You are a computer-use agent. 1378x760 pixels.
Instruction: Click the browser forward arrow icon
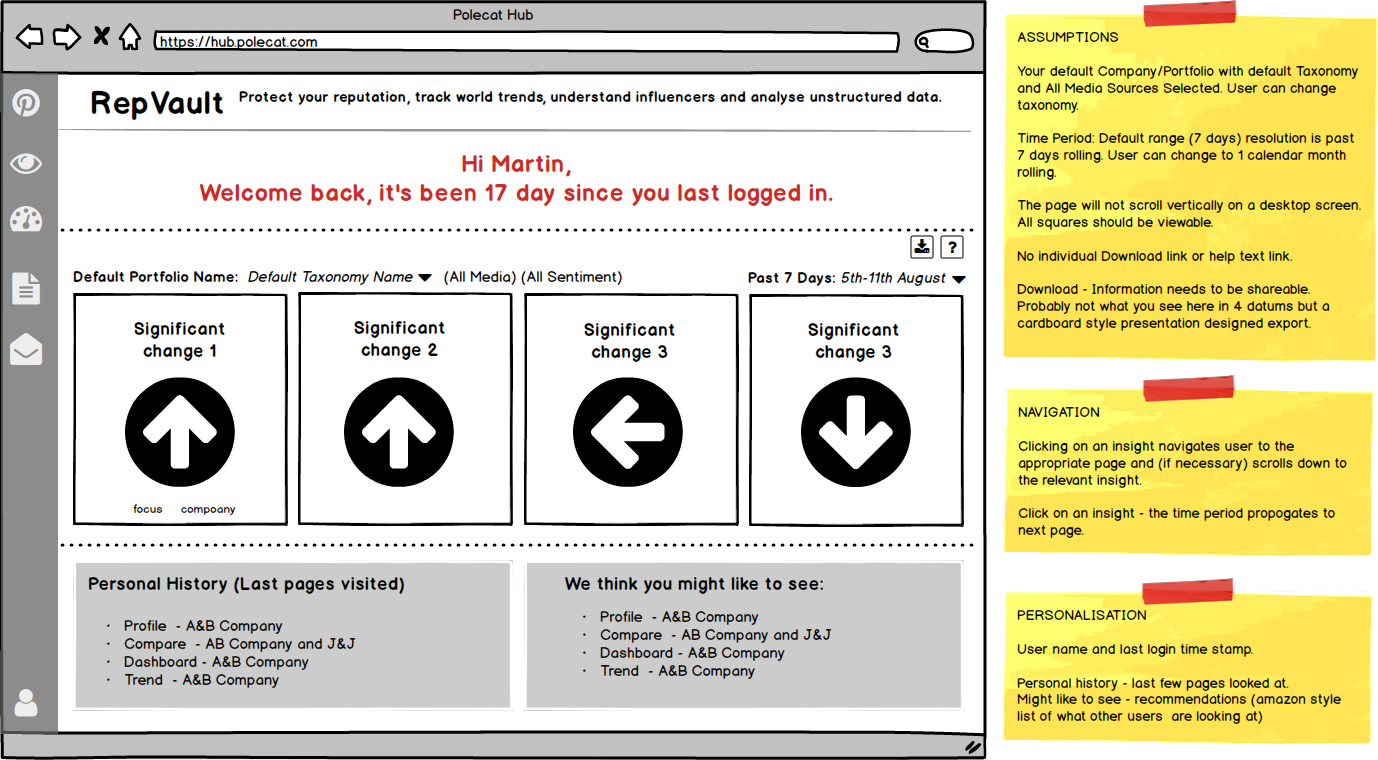tap(67, 36)
